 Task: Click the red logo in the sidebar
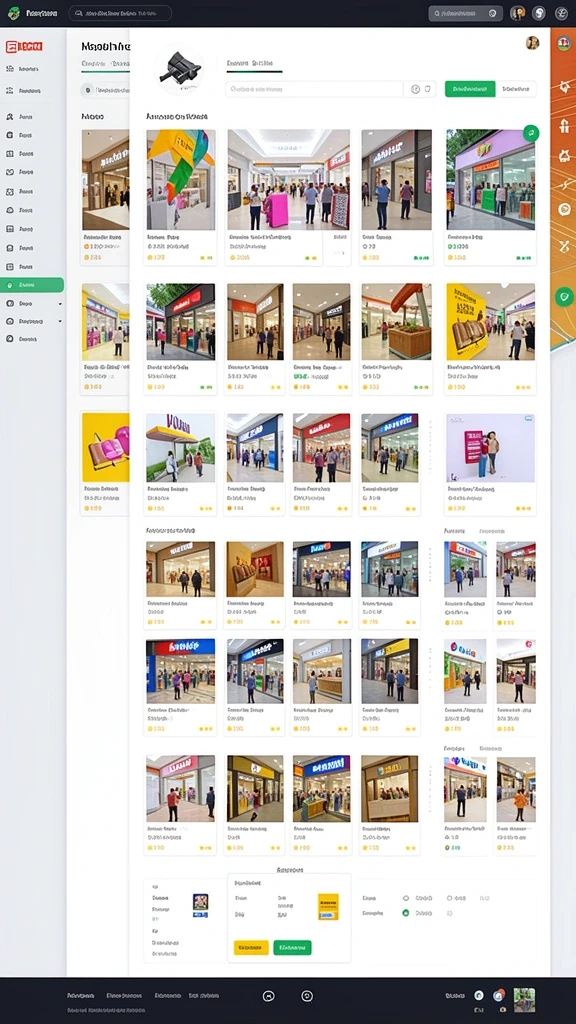tap(24, 46)
